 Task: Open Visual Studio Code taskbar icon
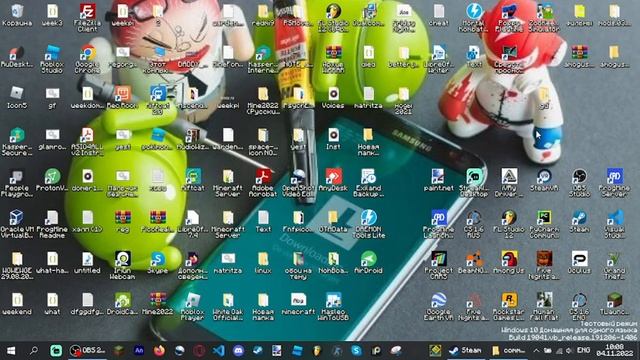coord(219,350)
